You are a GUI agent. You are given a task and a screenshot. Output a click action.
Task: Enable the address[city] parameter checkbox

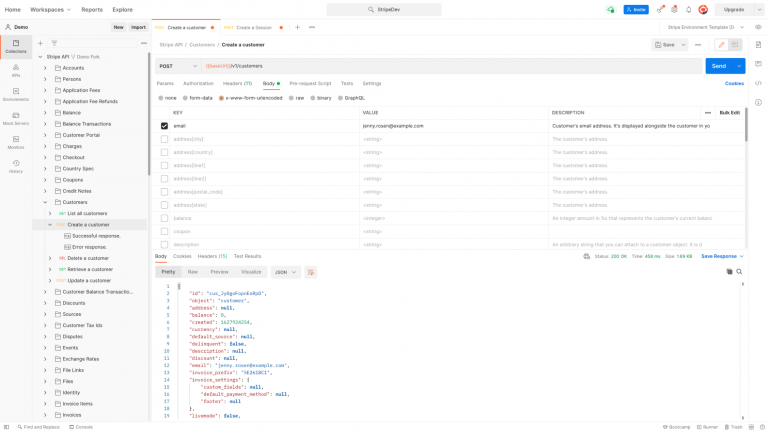pyautogui.click(x=164, y=139)
